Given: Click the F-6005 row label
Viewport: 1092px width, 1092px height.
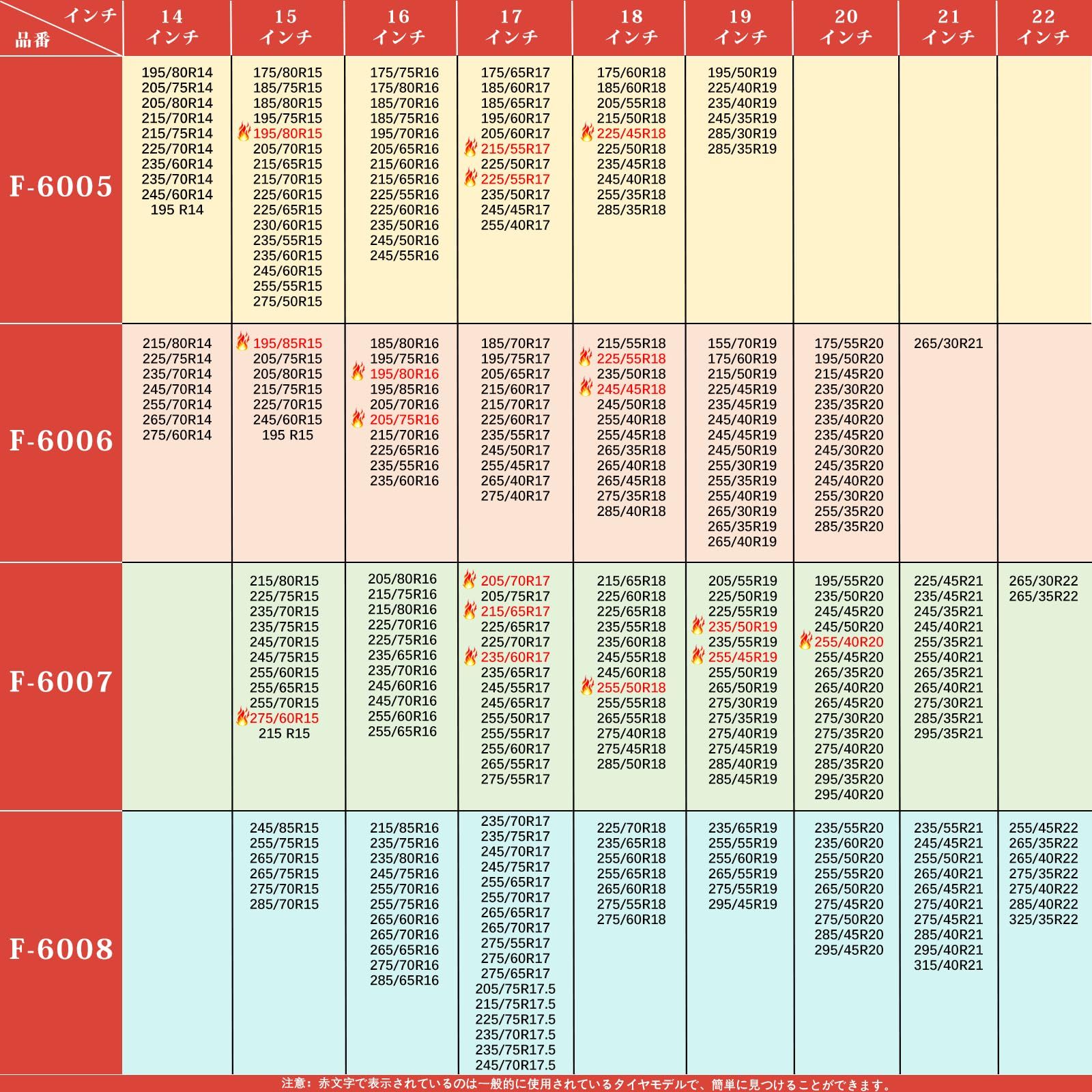Looking at the screenshot, I should point(61,186).
